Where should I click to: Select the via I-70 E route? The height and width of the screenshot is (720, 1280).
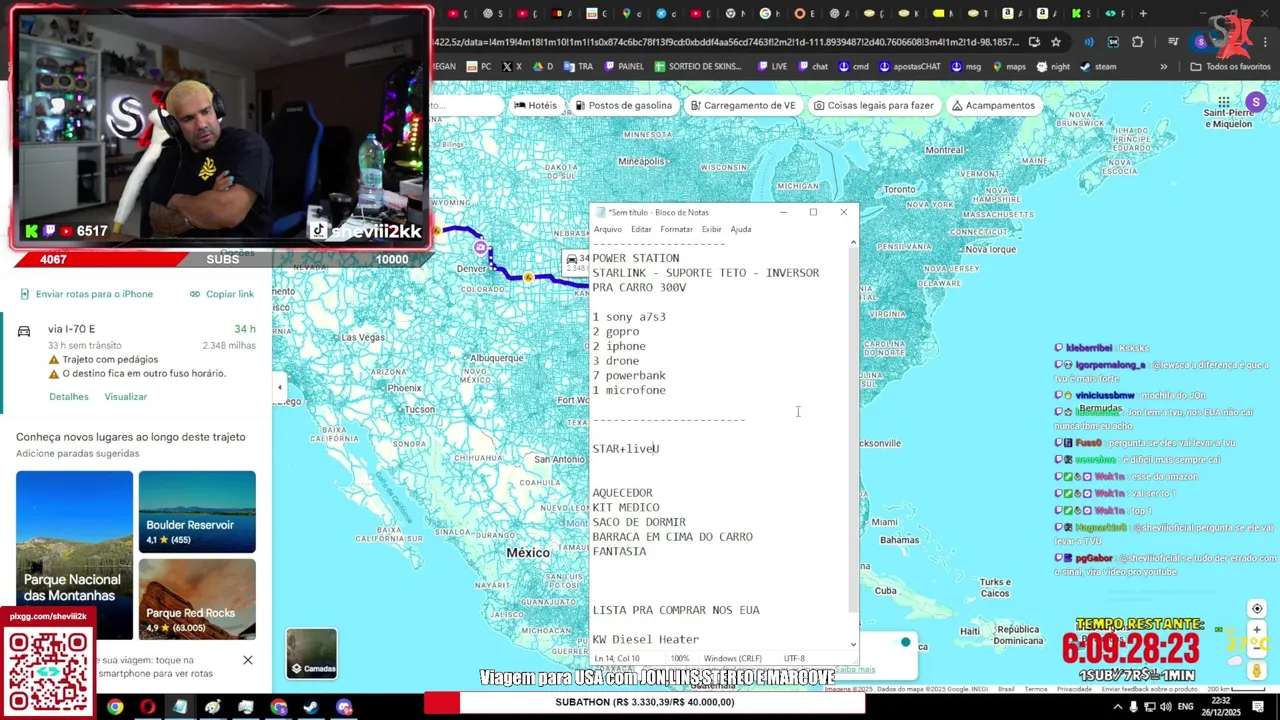[x=136, y=351]
